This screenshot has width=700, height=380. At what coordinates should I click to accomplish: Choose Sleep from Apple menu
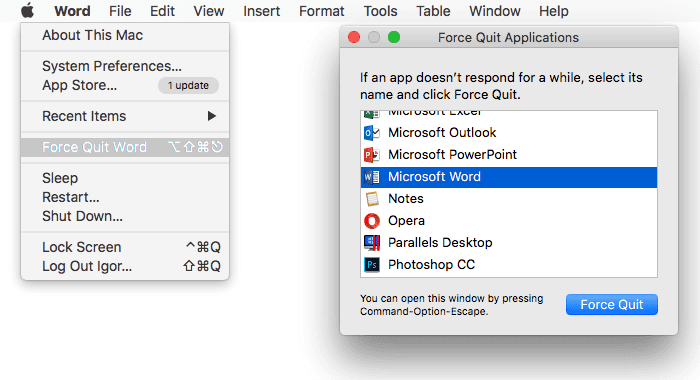[x=125, y=178]
